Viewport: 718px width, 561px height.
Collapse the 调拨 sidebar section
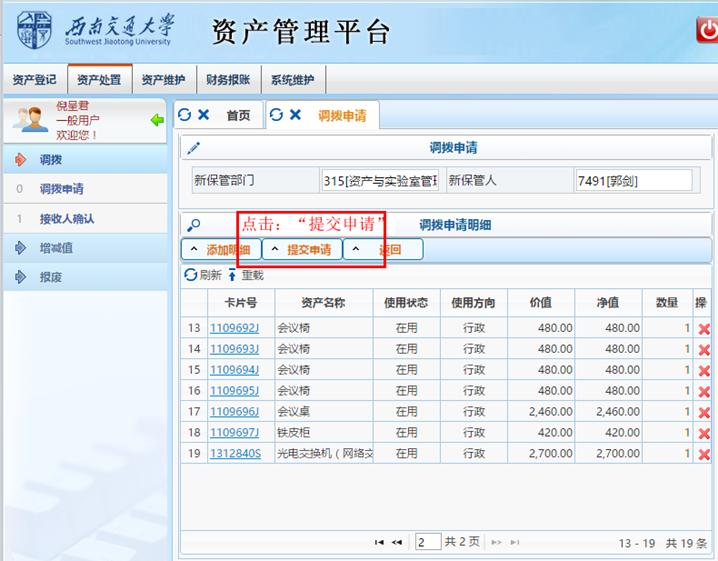(x=50, y=159)
